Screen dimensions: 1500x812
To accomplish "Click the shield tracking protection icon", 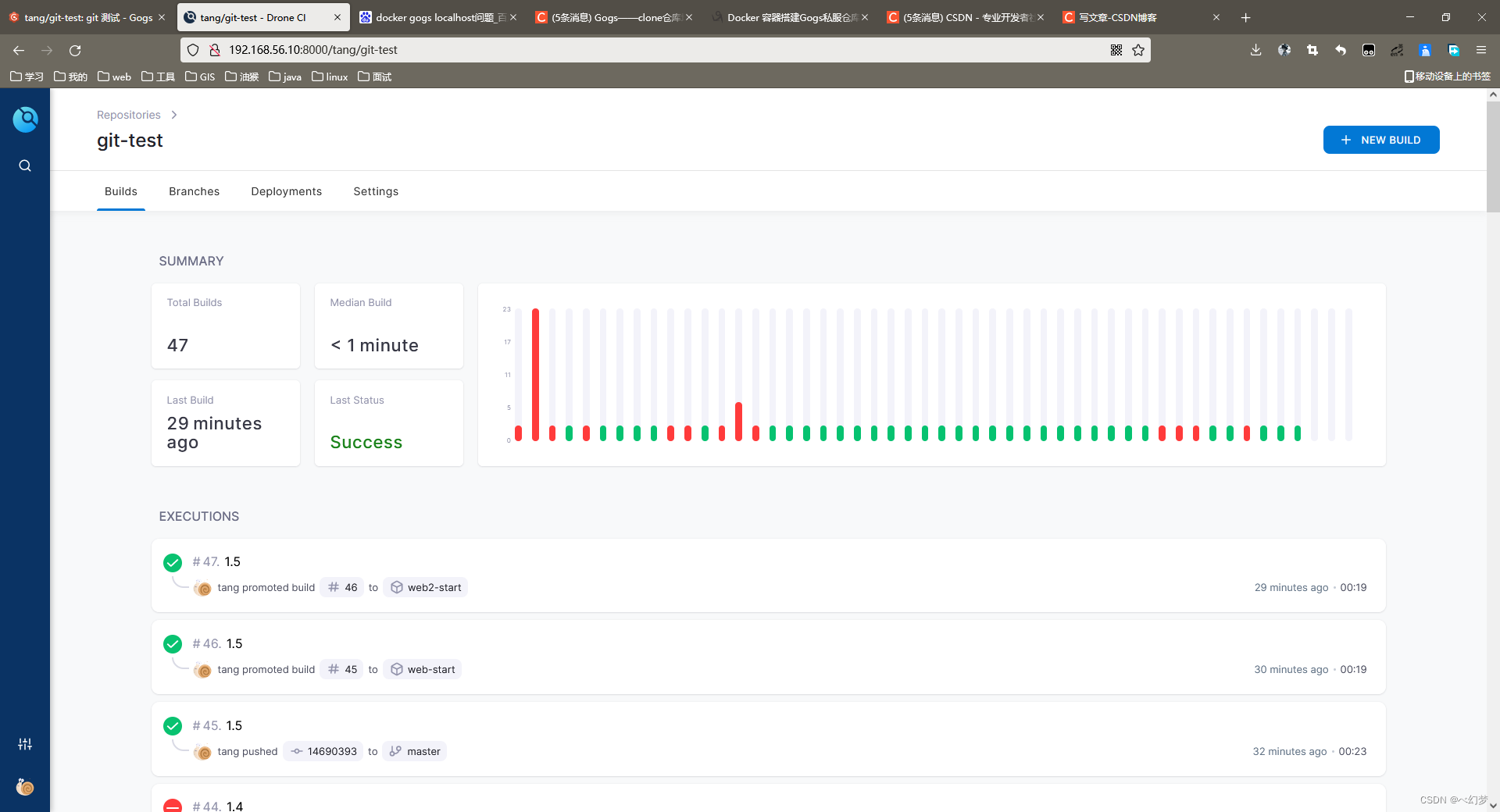I will pos(193,50).
